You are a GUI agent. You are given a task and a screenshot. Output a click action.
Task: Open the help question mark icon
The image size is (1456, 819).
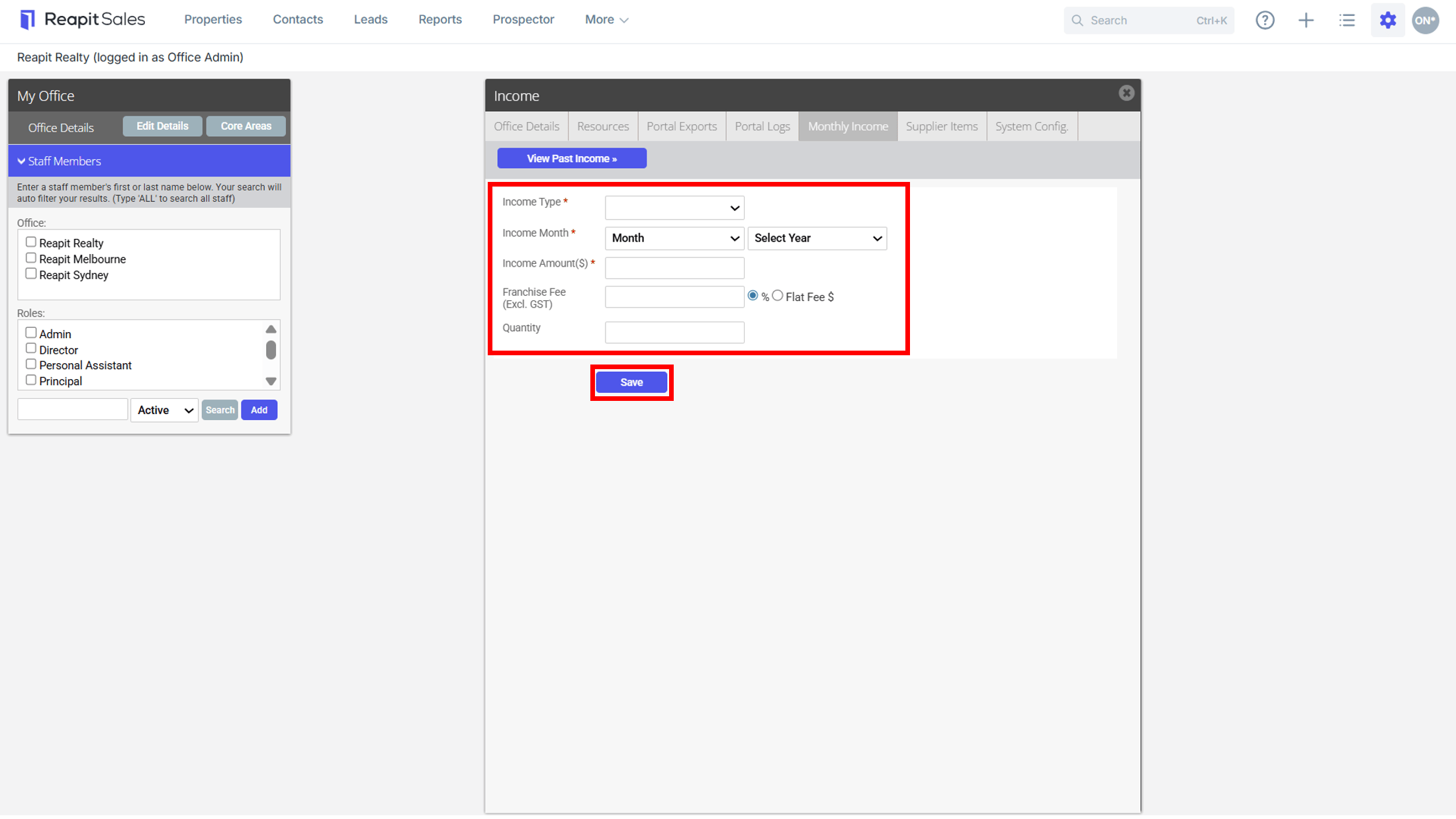[1265, 20]
